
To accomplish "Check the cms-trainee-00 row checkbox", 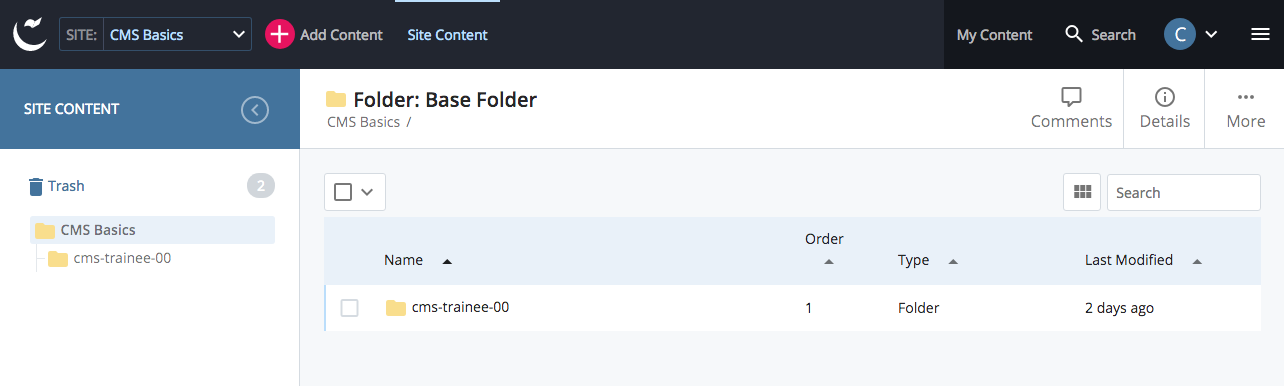I will (x=349, y=308).
